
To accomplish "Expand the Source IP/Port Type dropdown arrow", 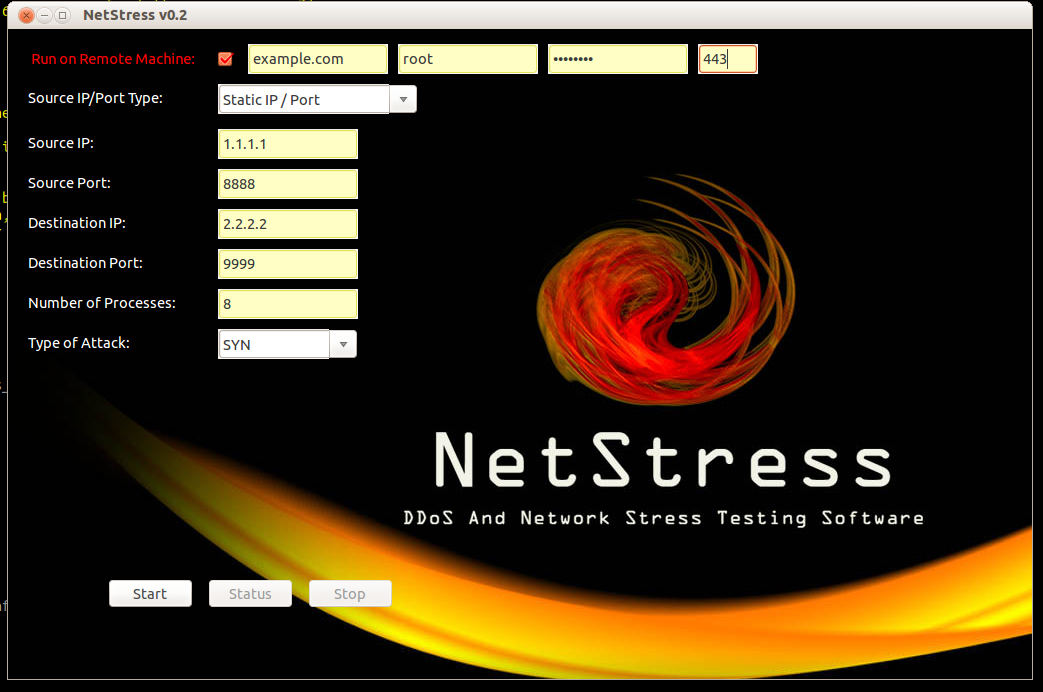I will (x=403, y=100).
